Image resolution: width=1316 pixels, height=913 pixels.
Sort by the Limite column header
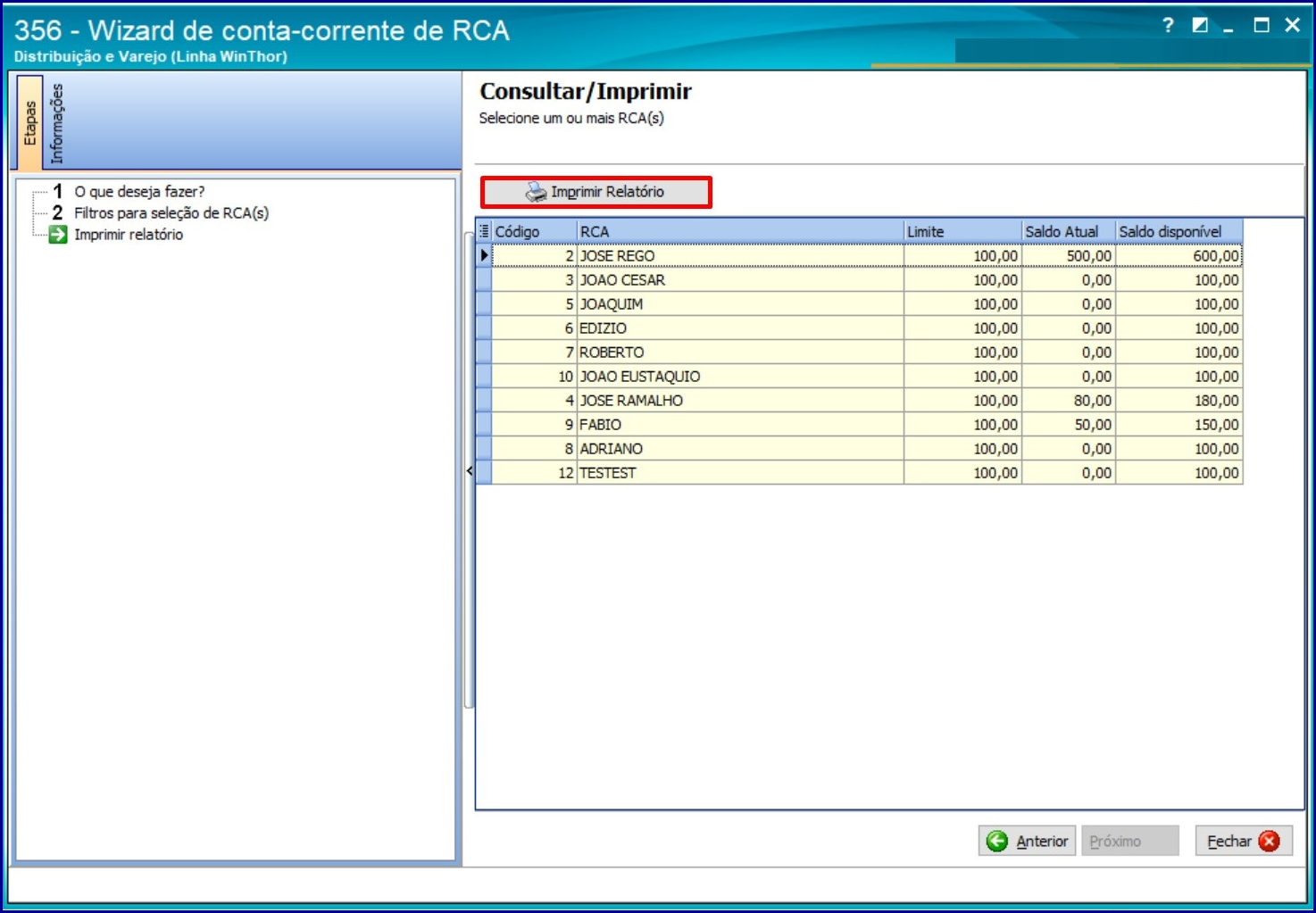(962, 231)
